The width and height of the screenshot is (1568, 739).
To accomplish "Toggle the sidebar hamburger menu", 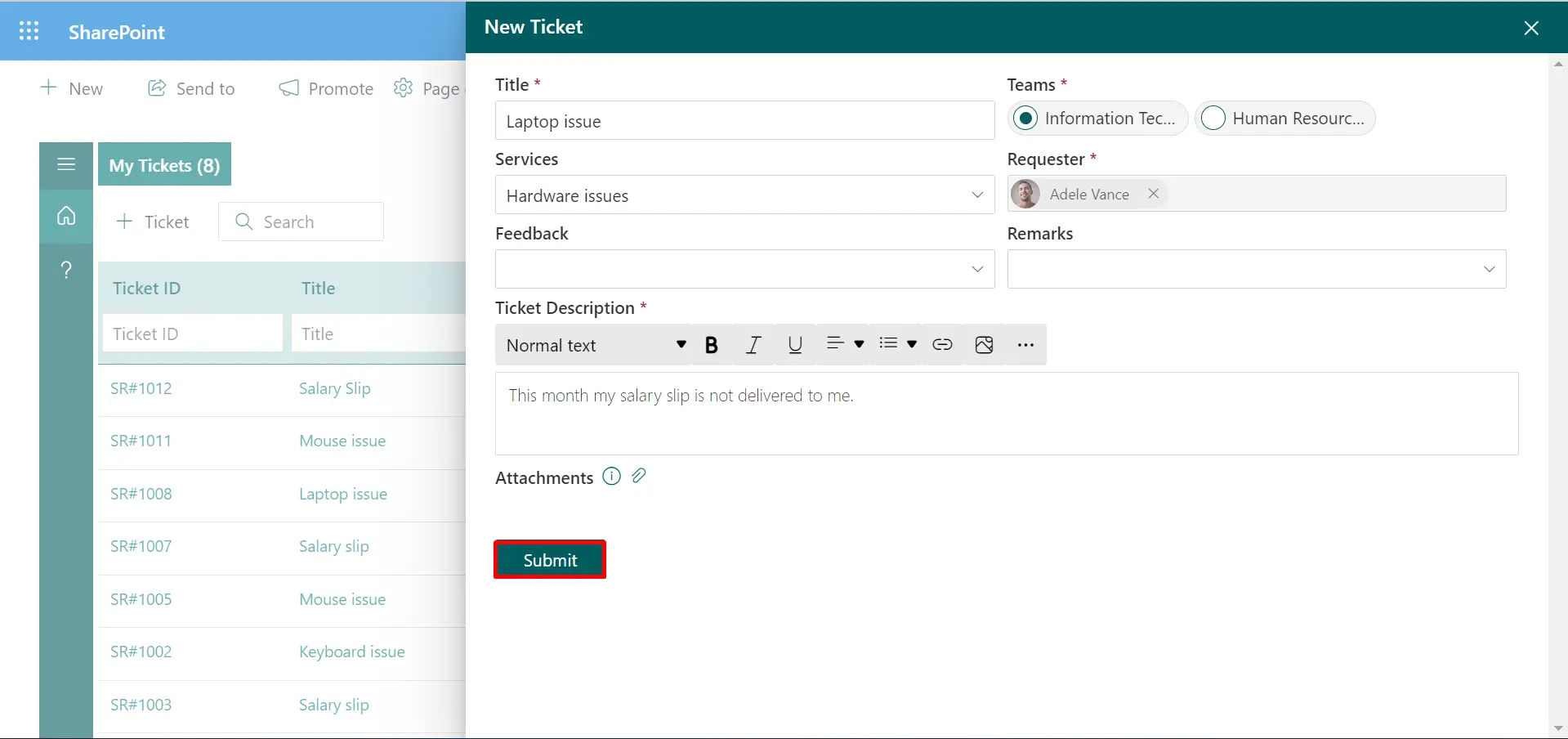I will 65,164.
